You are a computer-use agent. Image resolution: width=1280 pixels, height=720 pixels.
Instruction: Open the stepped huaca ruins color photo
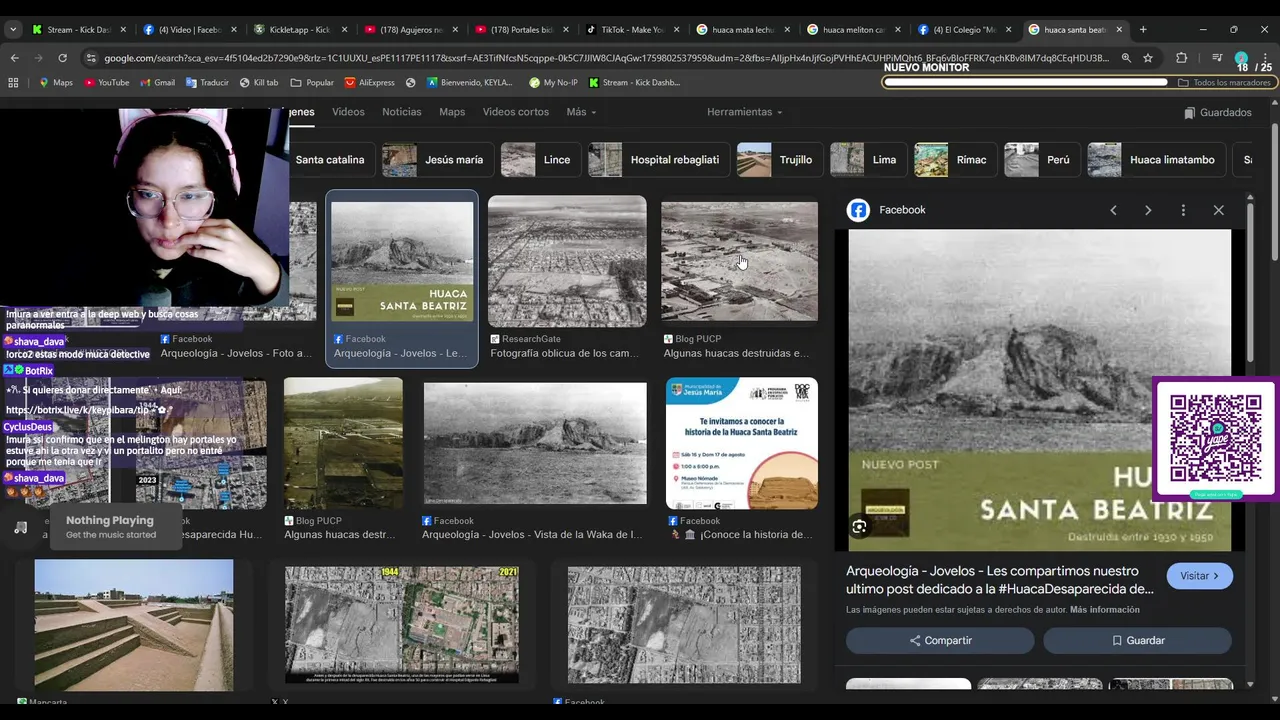point(134,625)
